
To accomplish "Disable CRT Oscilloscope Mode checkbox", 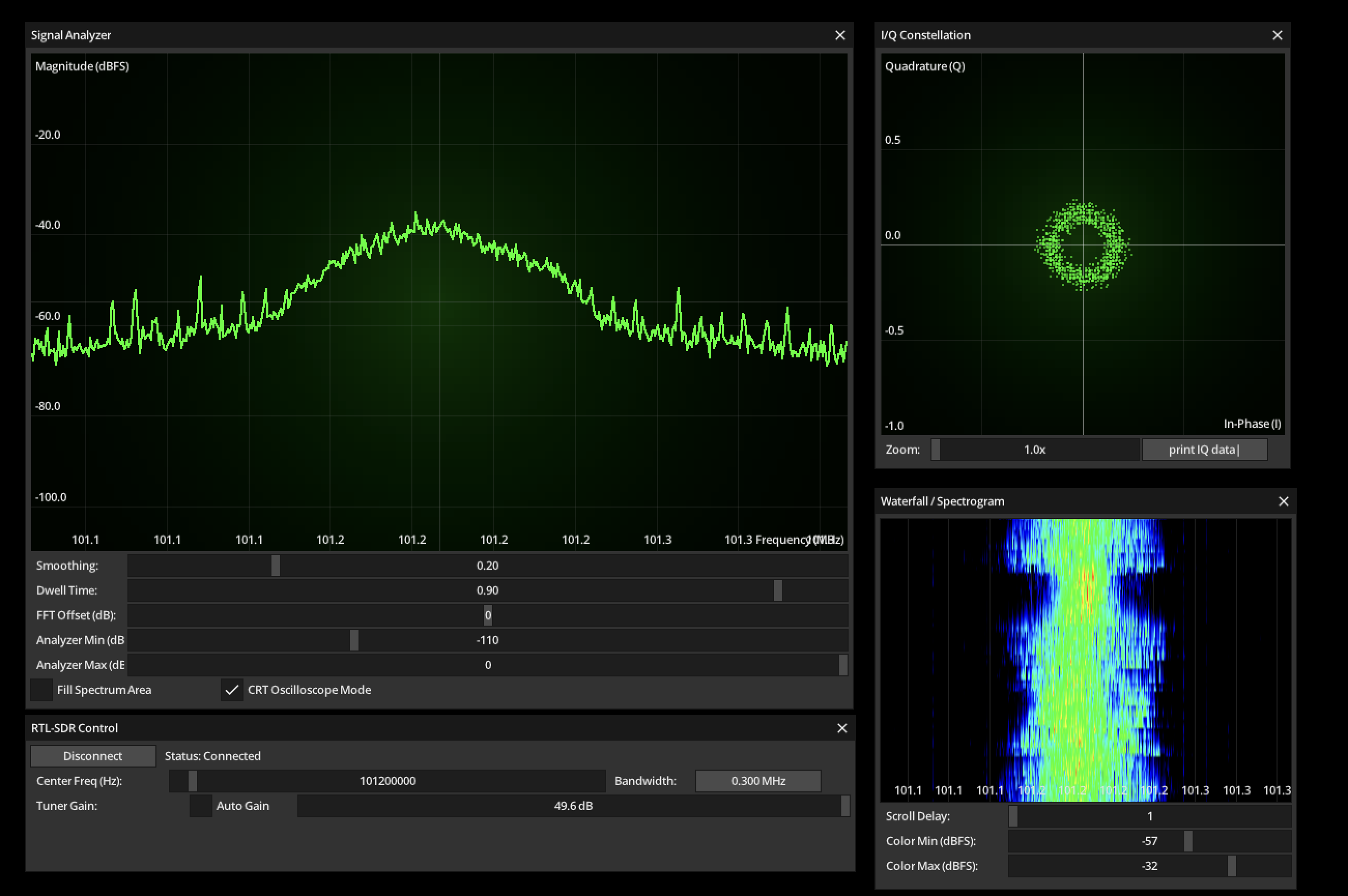I will point(232,690).
